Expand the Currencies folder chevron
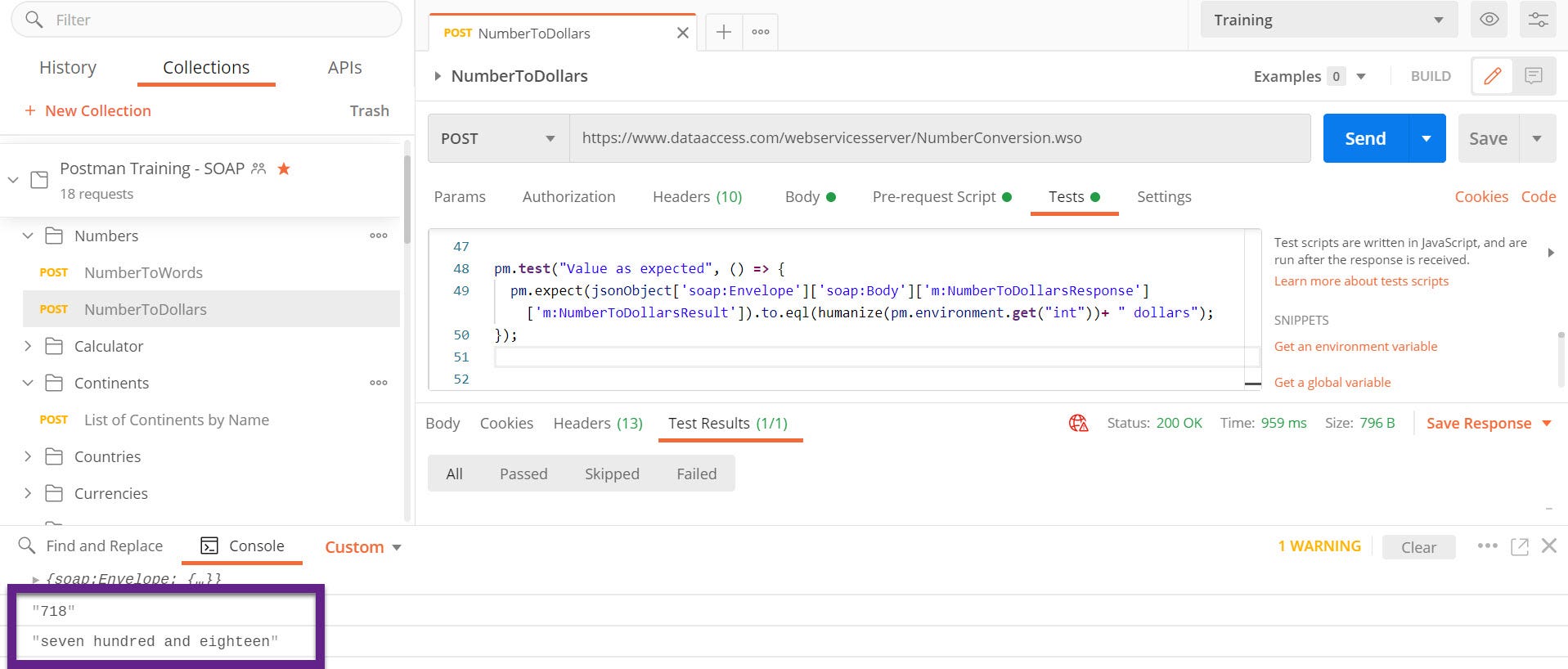1568x669 pixels. coord(28,493)
